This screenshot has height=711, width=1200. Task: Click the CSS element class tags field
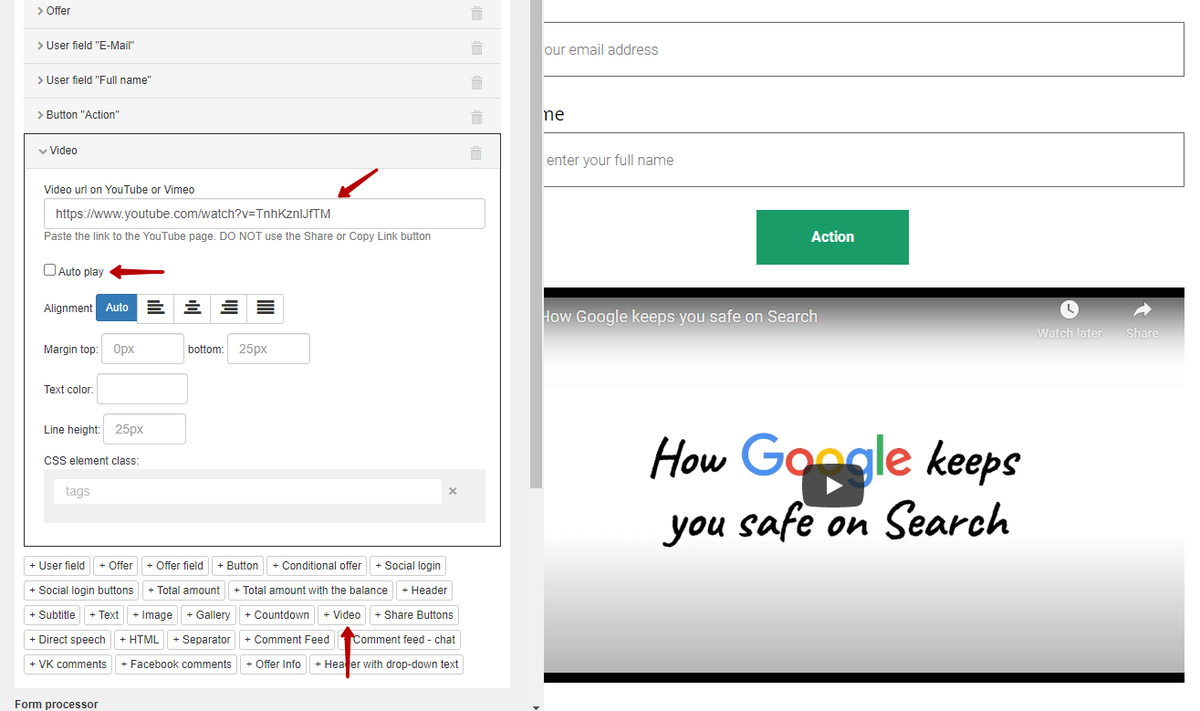(247, 491)
